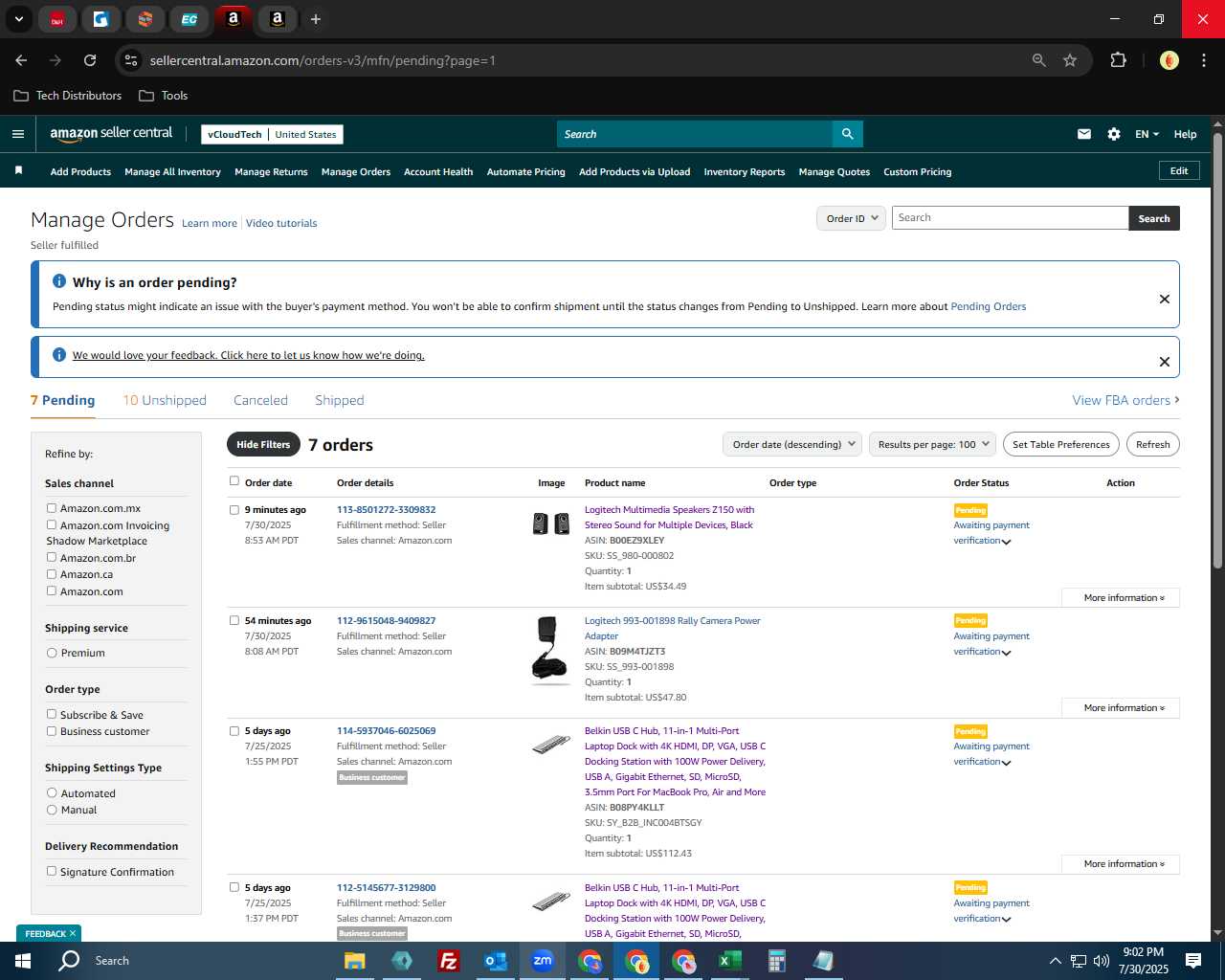Click the Refresh orders button
This screenshot has height=980, width=1225.
(1152, 444)
